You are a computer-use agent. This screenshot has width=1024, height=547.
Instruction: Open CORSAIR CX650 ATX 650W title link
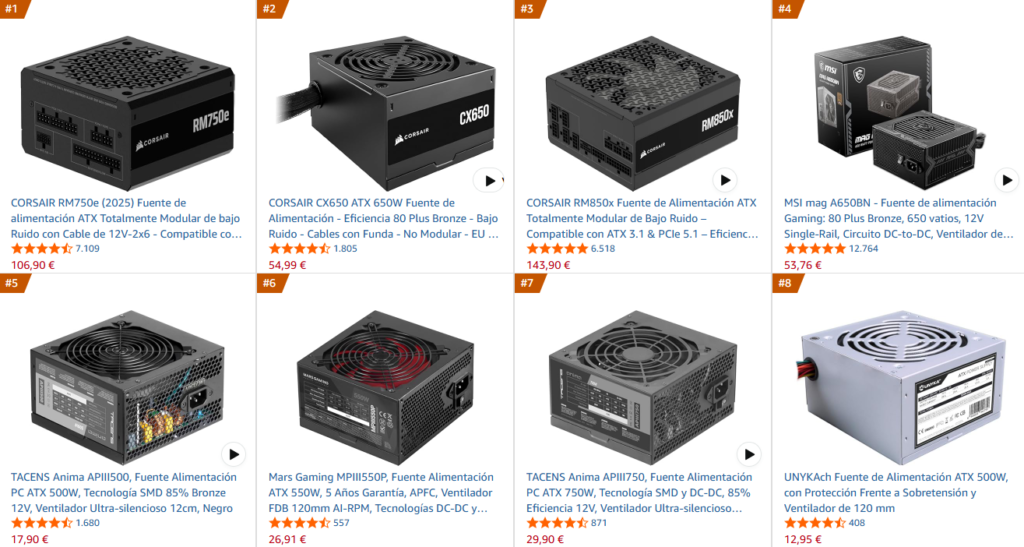[384, 219]
